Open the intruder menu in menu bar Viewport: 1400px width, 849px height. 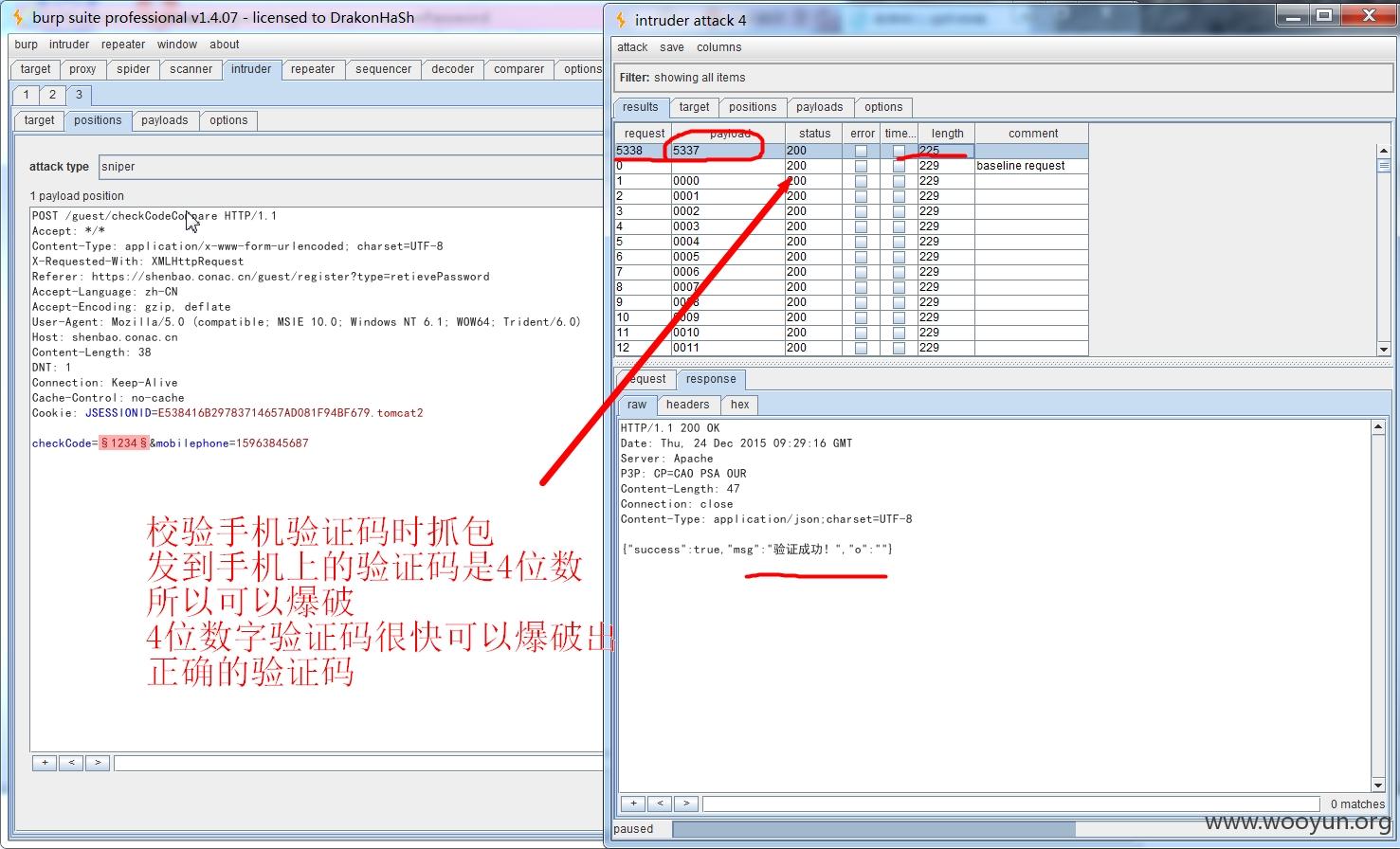[x=69, y=45]
